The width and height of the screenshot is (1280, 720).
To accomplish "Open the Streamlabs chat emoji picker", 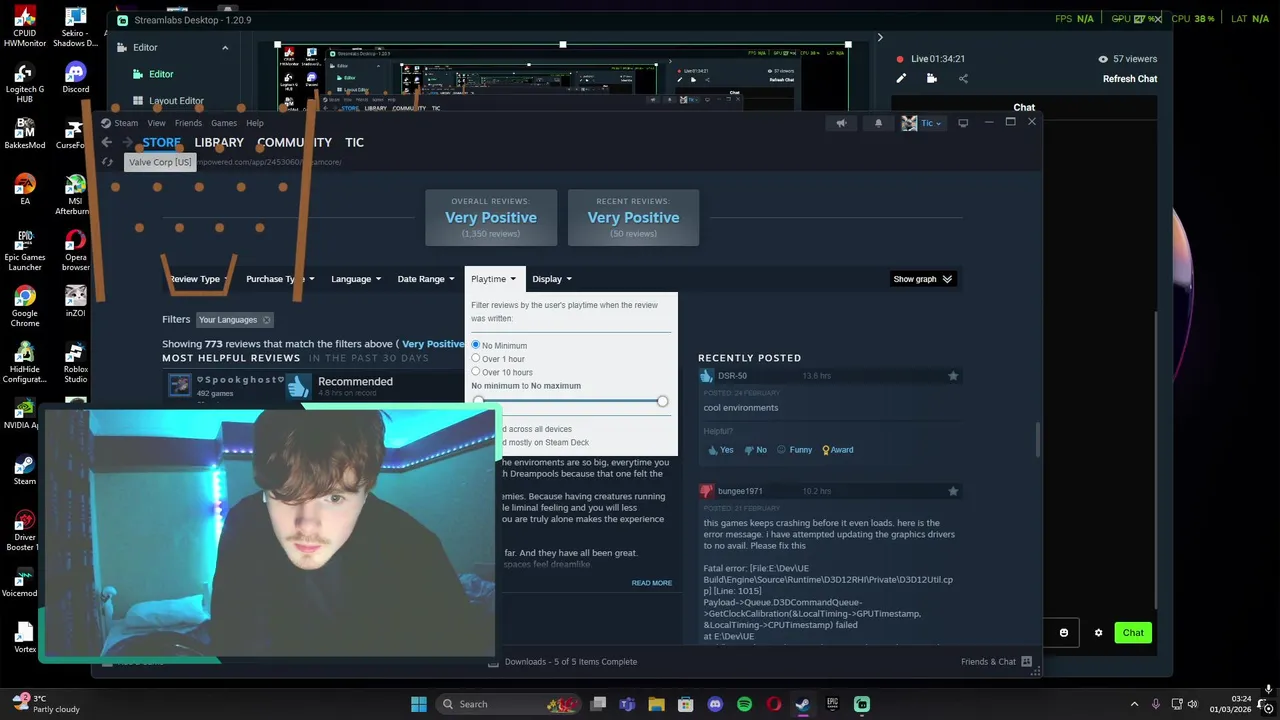I will click(1064, 633).
